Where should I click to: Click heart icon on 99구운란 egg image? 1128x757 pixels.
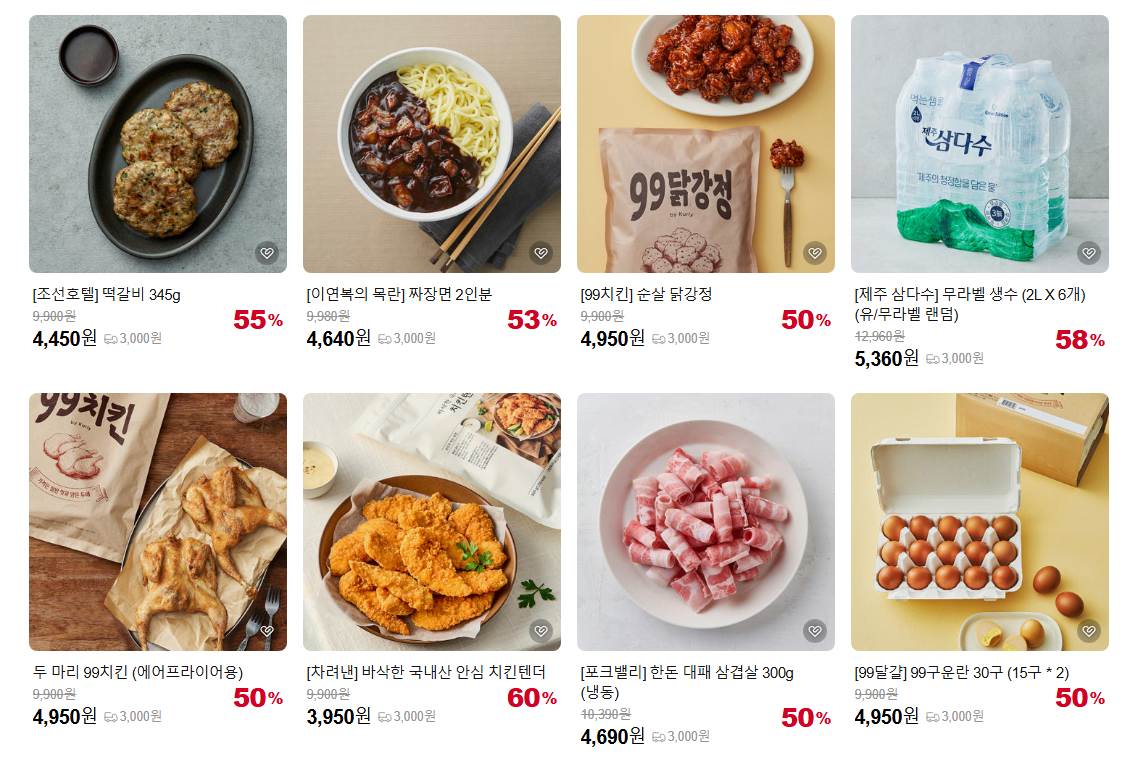(x=1089, y=631)
